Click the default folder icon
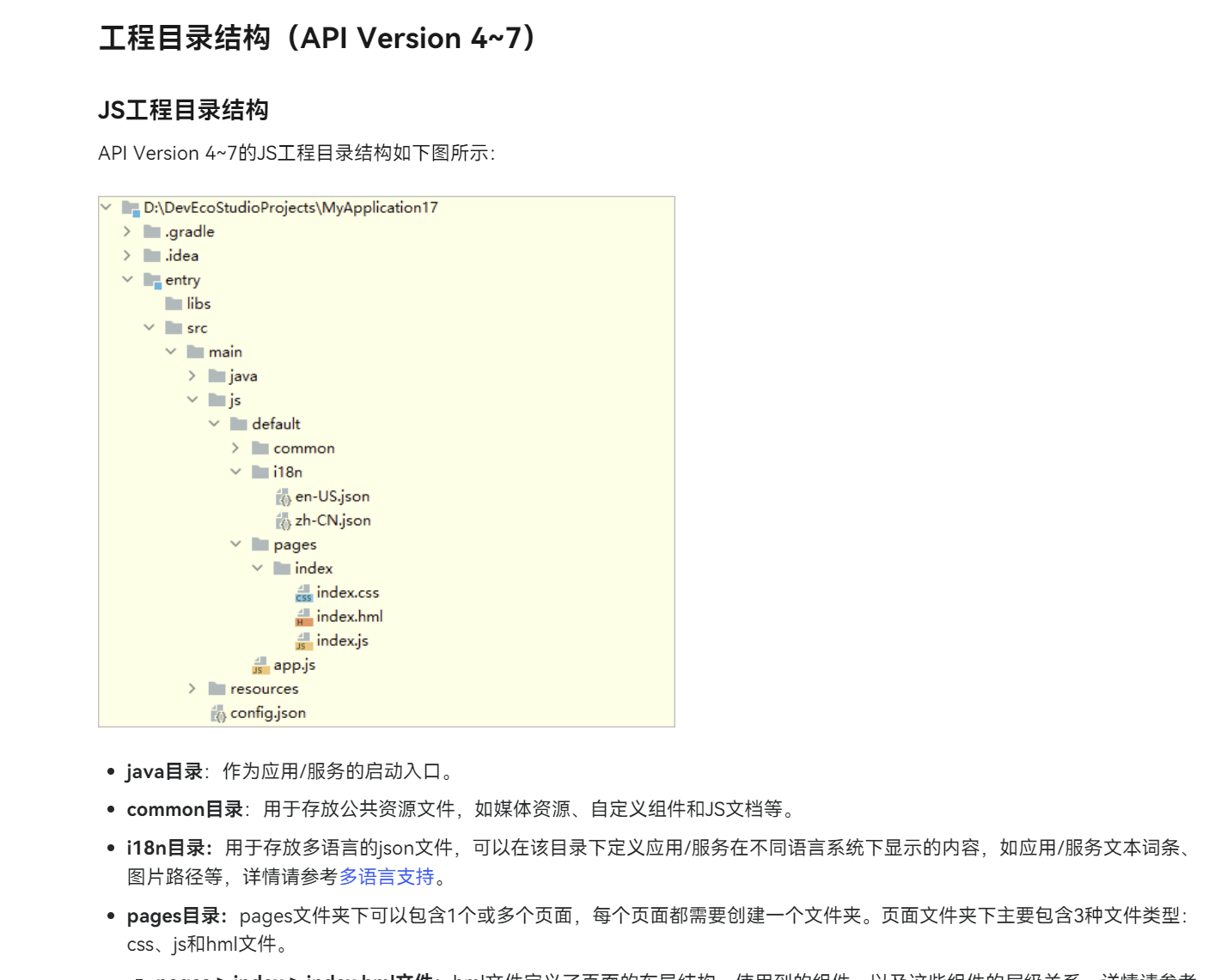The height and width of the screenshot is (980, 1227). pyautogui.click(x=239, y=424)
